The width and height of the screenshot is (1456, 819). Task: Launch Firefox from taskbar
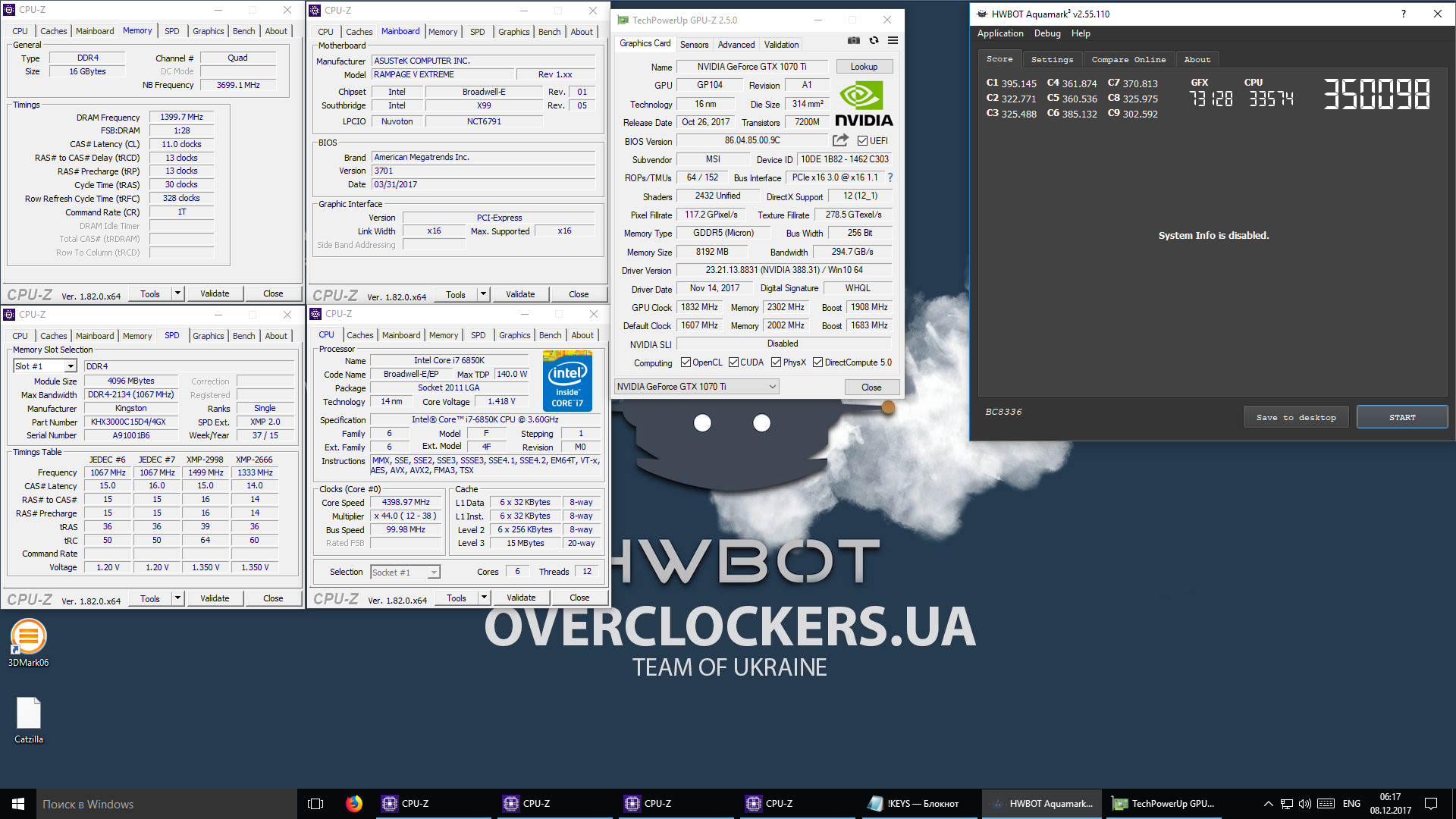click(354, 804)
